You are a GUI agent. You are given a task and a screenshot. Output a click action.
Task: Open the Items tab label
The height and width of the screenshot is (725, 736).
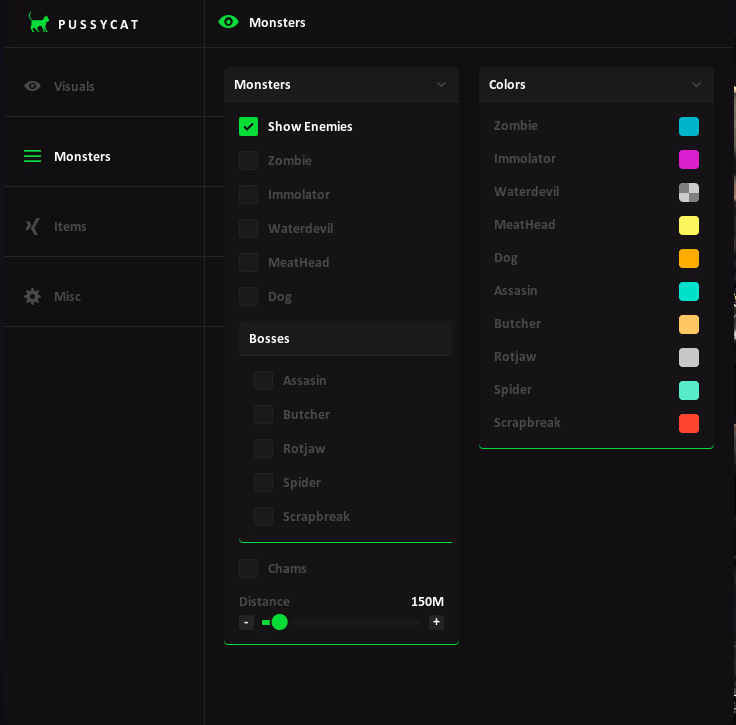(70, 226)
